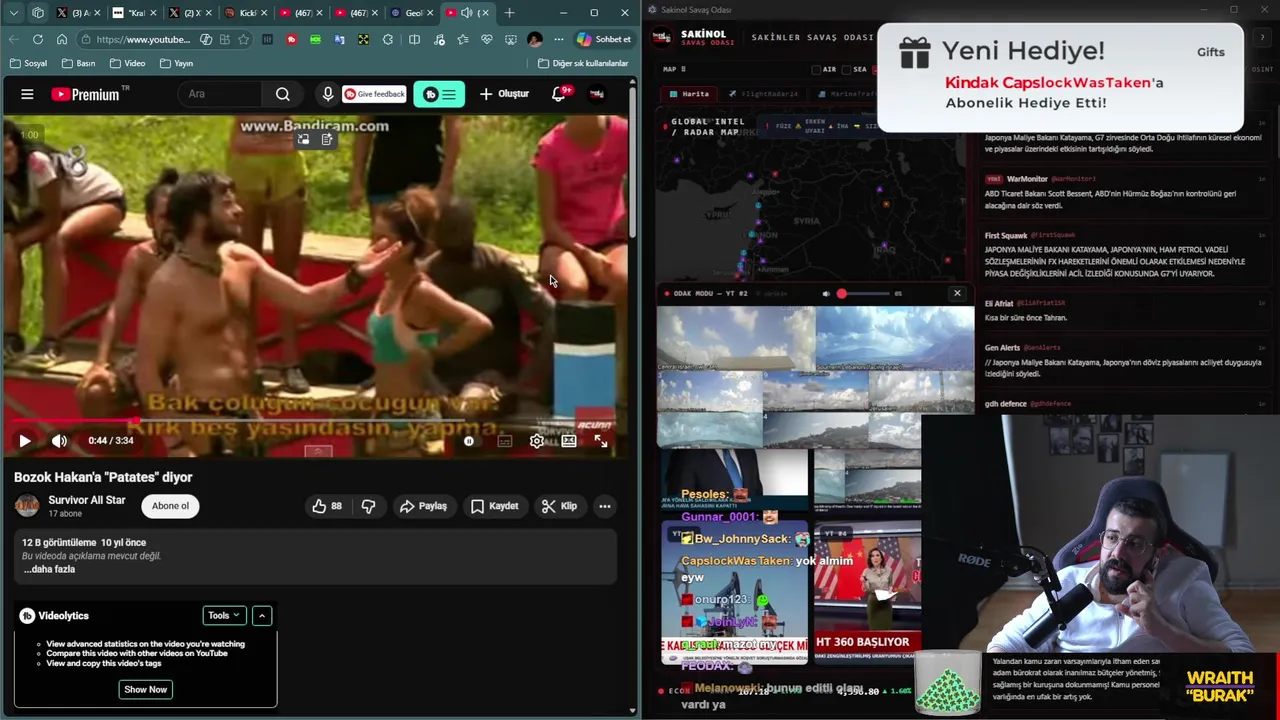Open browser three-dot settings menu
Image resolution: width=1280 pixels, height=720 pixels.
(558, 39)
